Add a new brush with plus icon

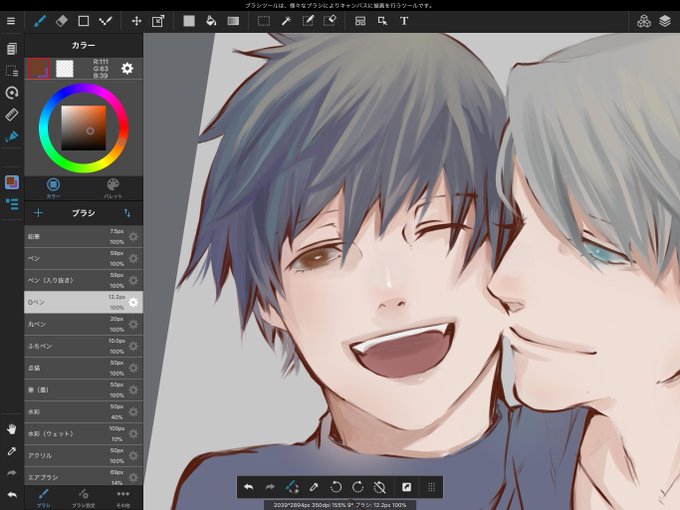[38, 212]
